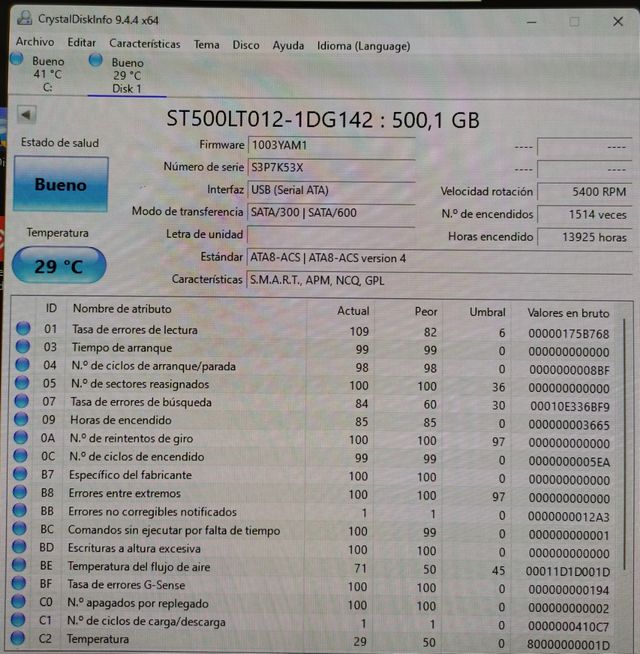The image size is (640, 654).
Task: Select the Disk 1 tab at 29 °C
Action: 126,75
